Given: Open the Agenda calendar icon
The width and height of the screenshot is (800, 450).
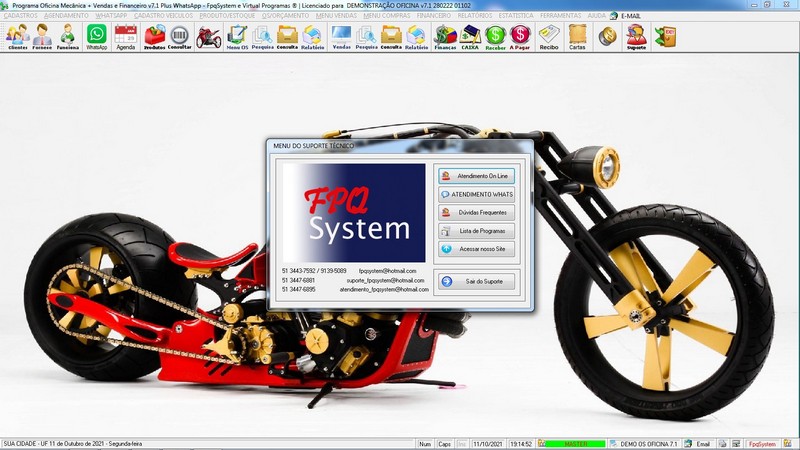Looking at the screenshot, I should click(126, 37).
